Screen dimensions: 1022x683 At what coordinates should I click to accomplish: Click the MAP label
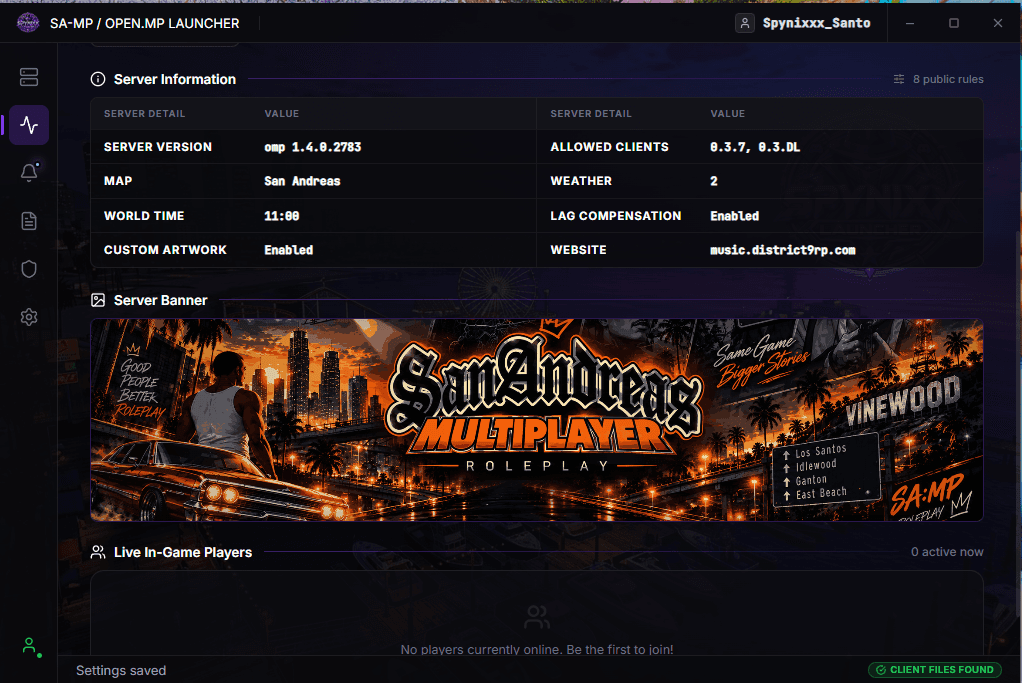point(118,181)
